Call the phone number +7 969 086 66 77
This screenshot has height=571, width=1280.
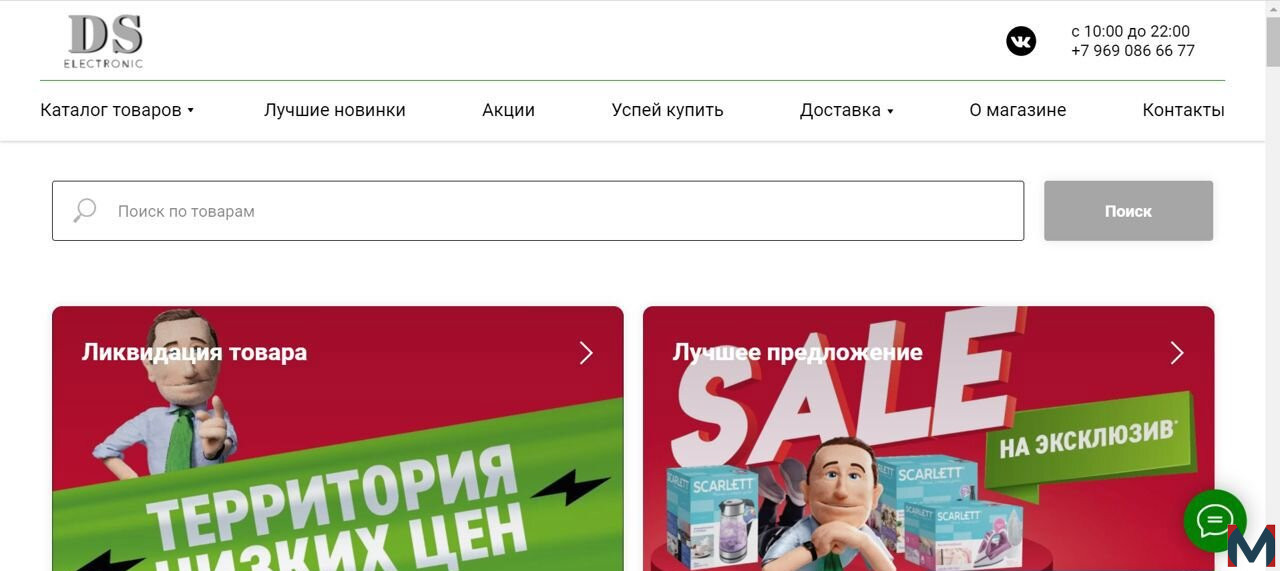pyautogui.click(x=1132, y=51)
